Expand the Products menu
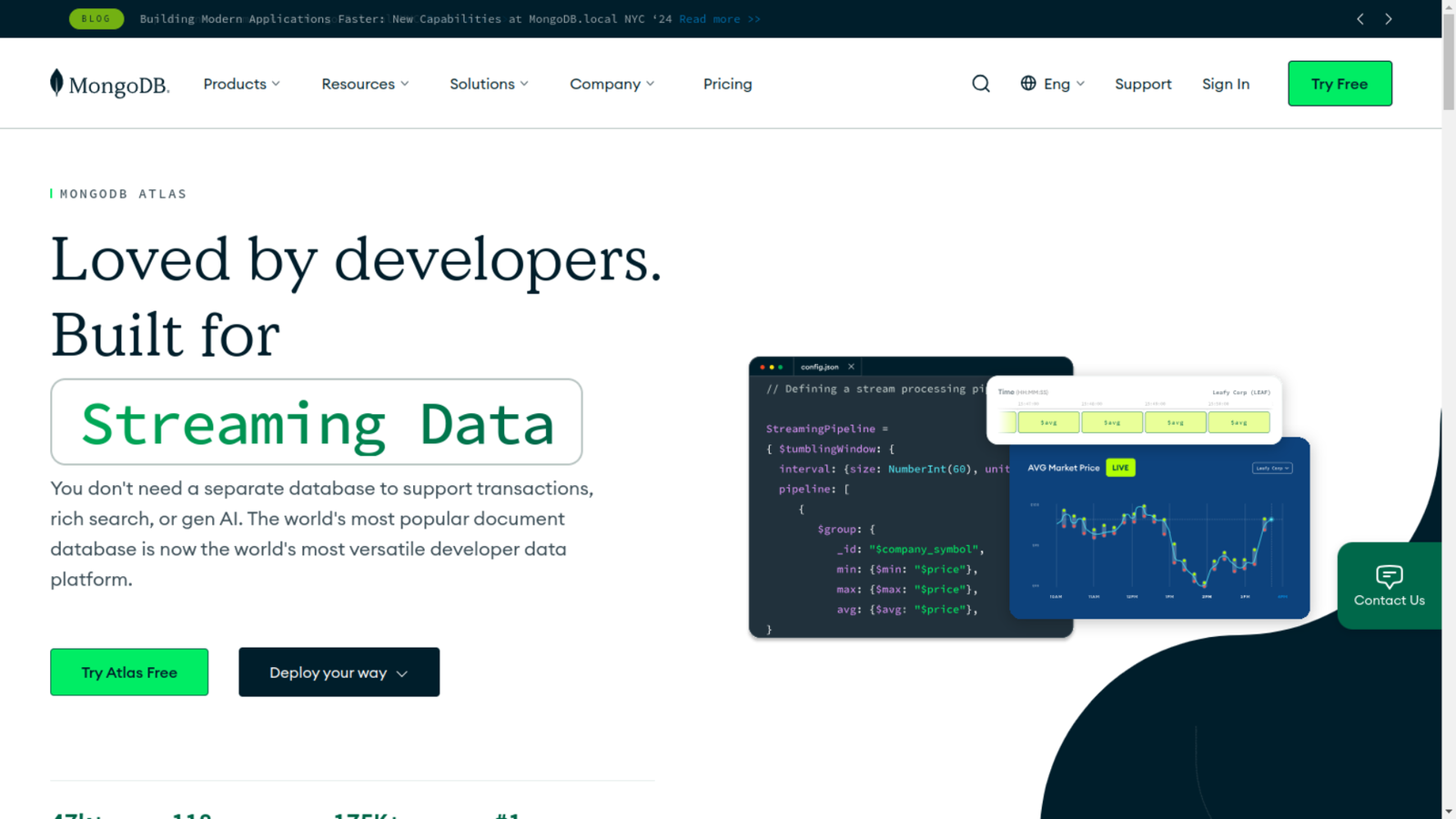Screen dimensions: 1456x819 pos(241,84)
